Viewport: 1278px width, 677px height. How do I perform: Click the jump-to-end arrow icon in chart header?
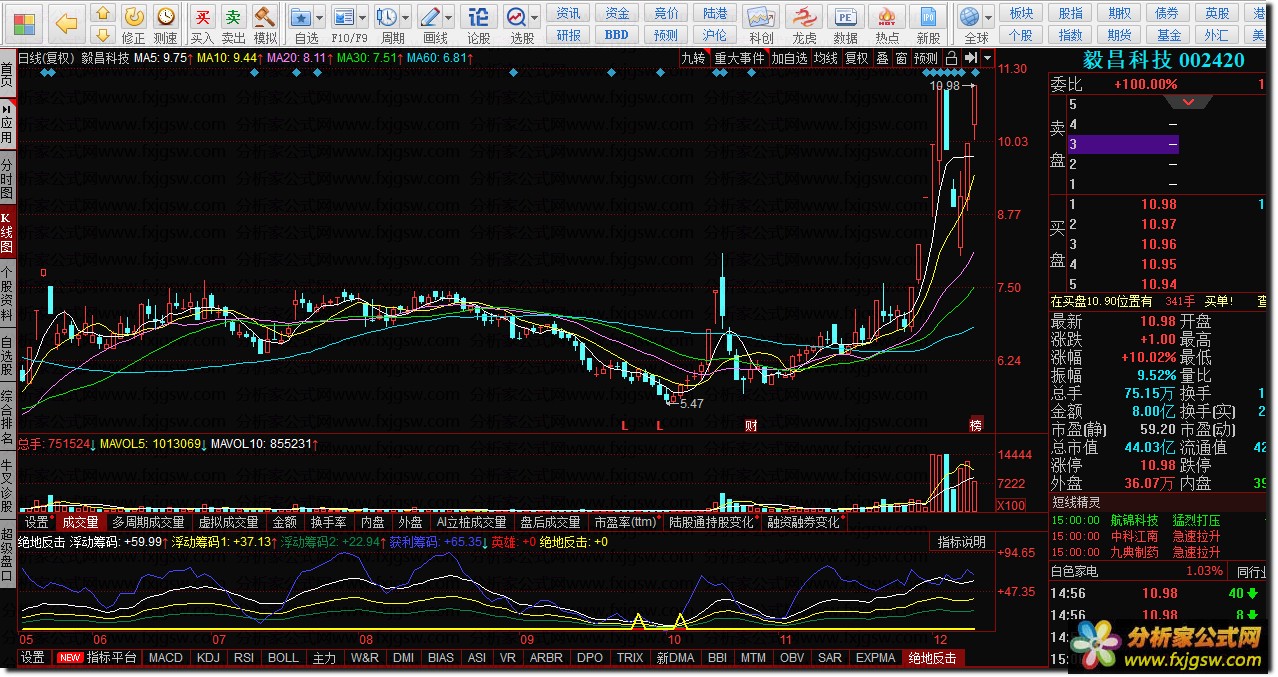pos(971,58)
